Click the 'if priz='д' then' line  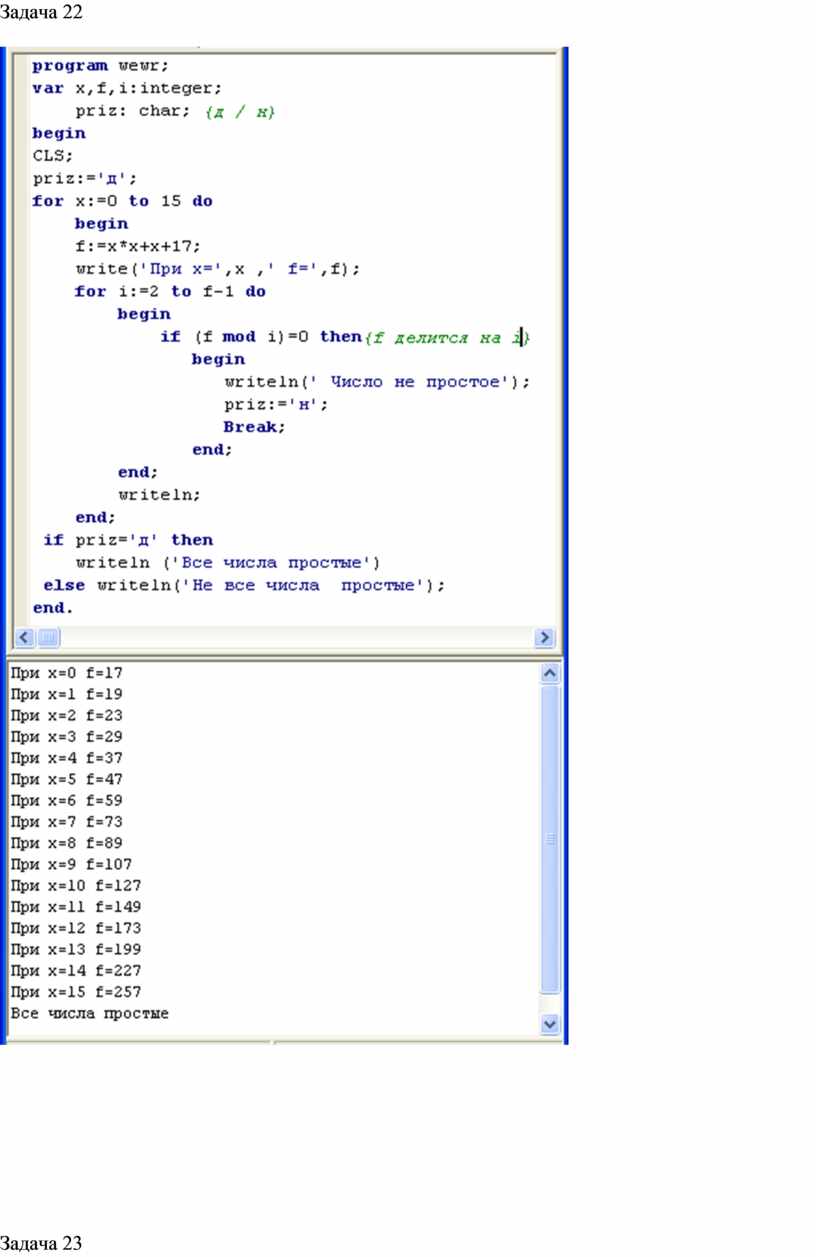(128, 540)
